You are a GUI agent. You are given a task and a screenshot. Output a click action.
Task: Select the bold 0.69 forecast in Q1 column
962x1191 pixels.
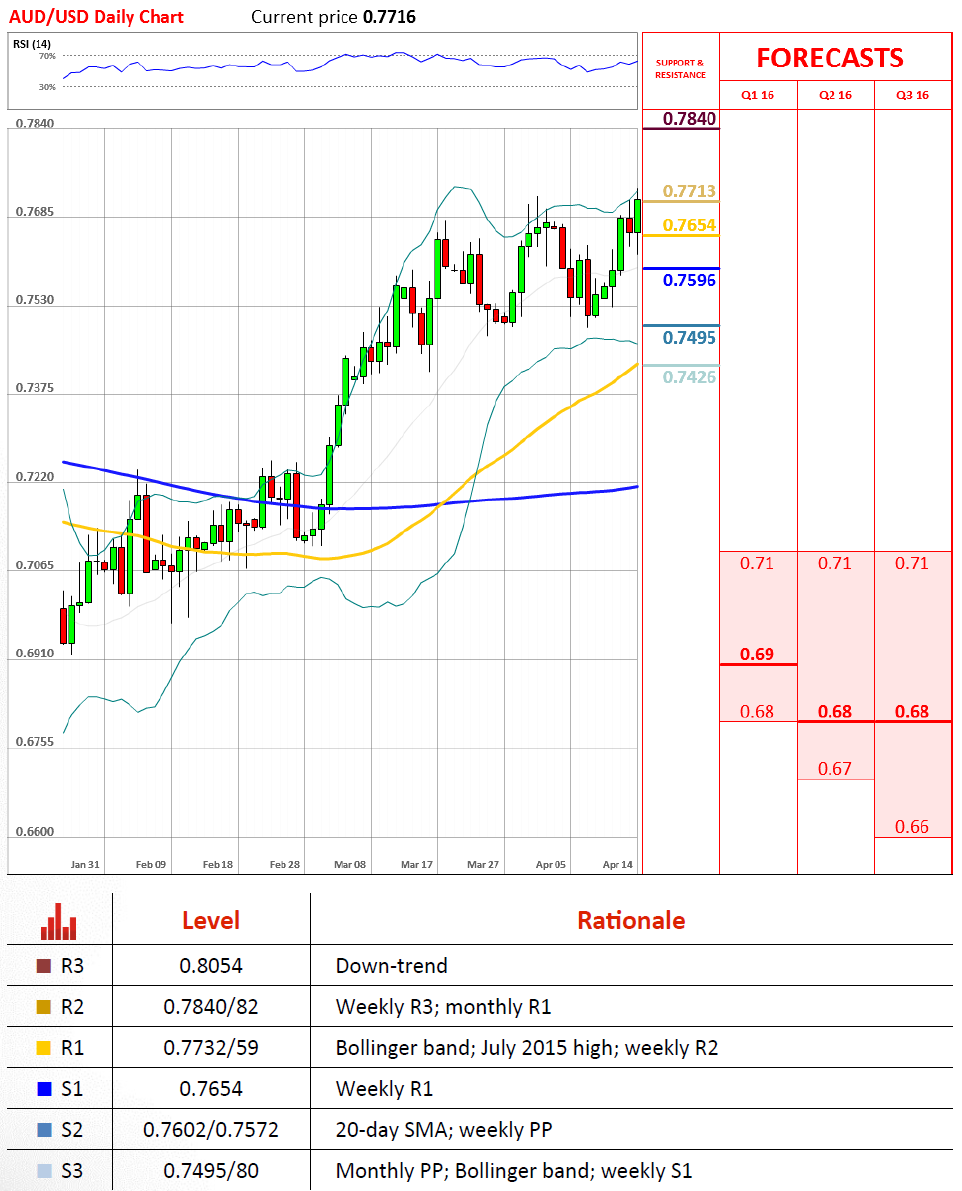(757, 654)
